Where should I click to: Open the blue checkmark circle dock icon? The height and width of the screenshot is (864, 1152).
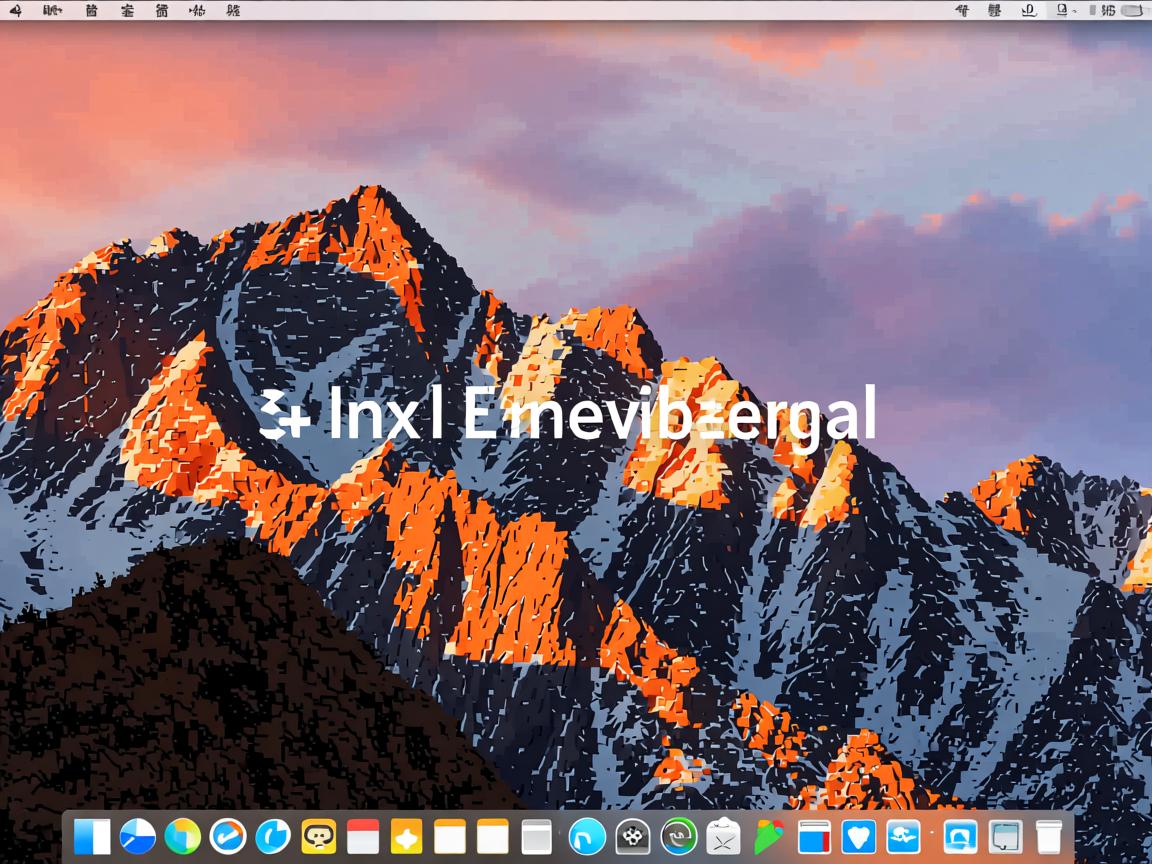(x=228, y=837)
